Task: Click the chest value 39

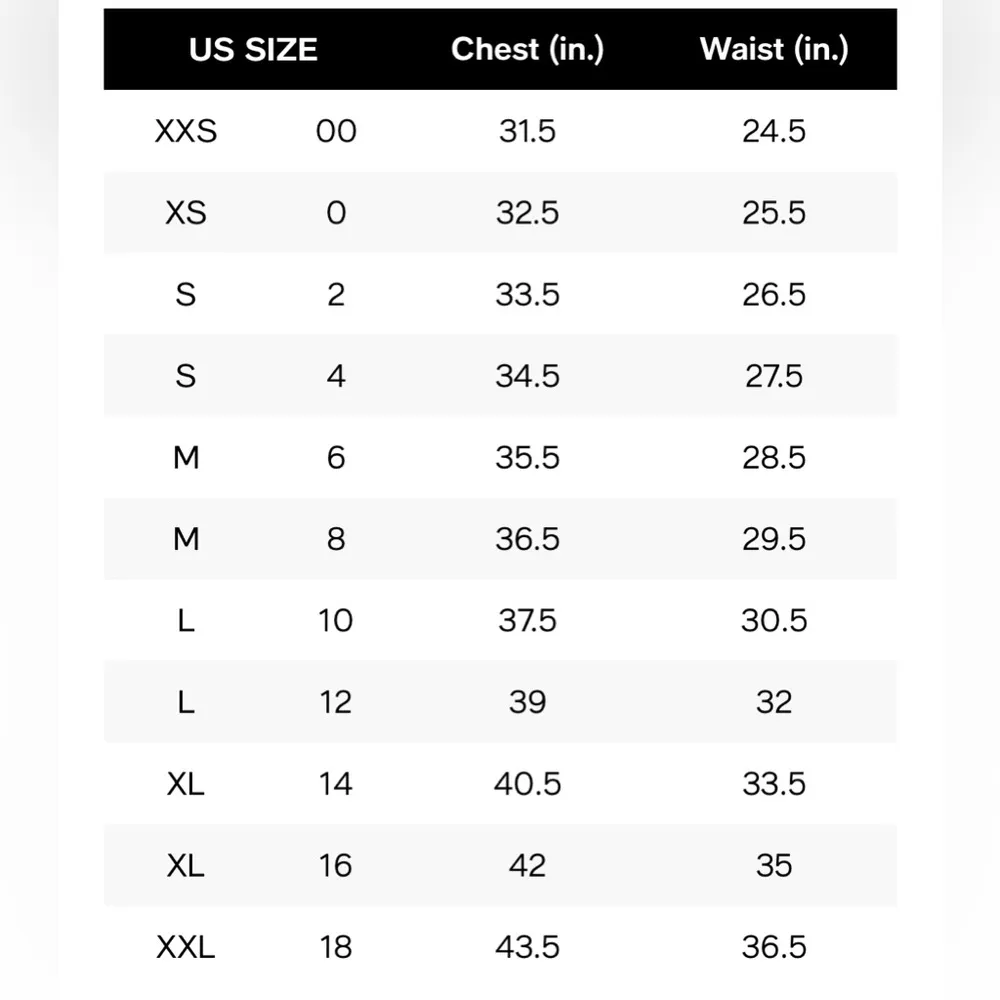Action: point(527,702)
